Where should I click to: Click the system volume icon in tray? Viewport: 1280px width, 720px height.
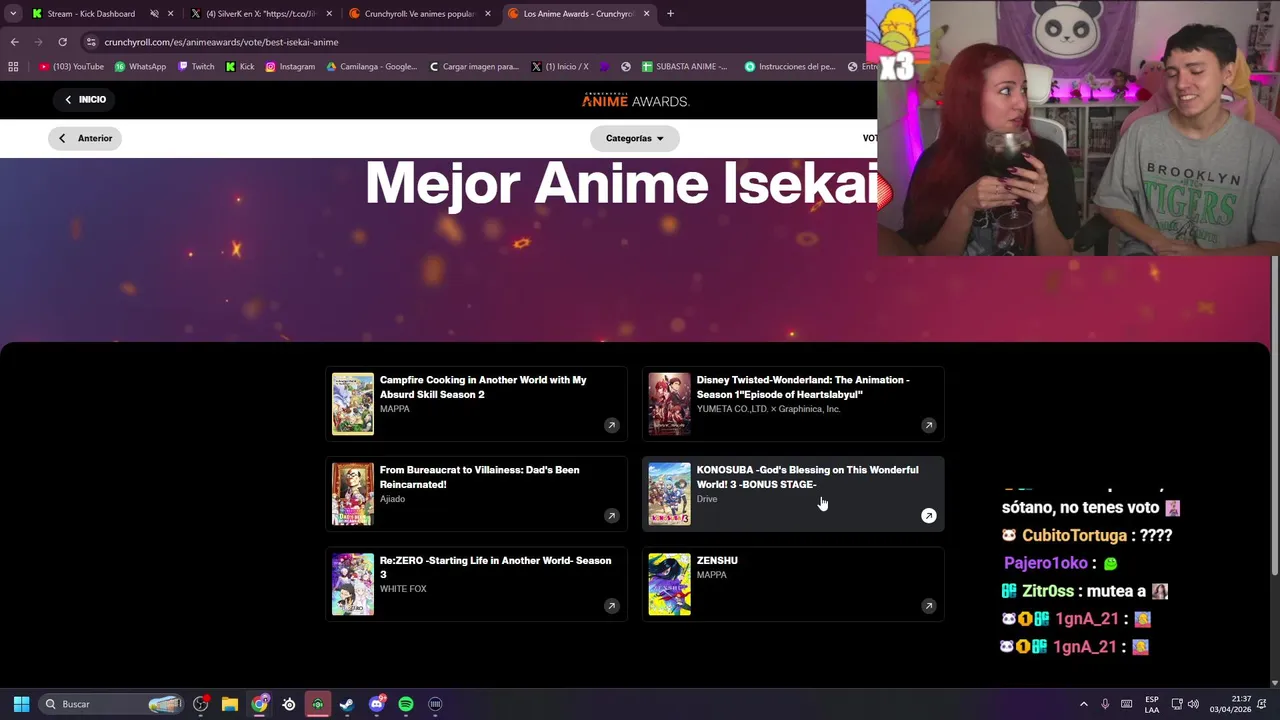coord(1193,704)
